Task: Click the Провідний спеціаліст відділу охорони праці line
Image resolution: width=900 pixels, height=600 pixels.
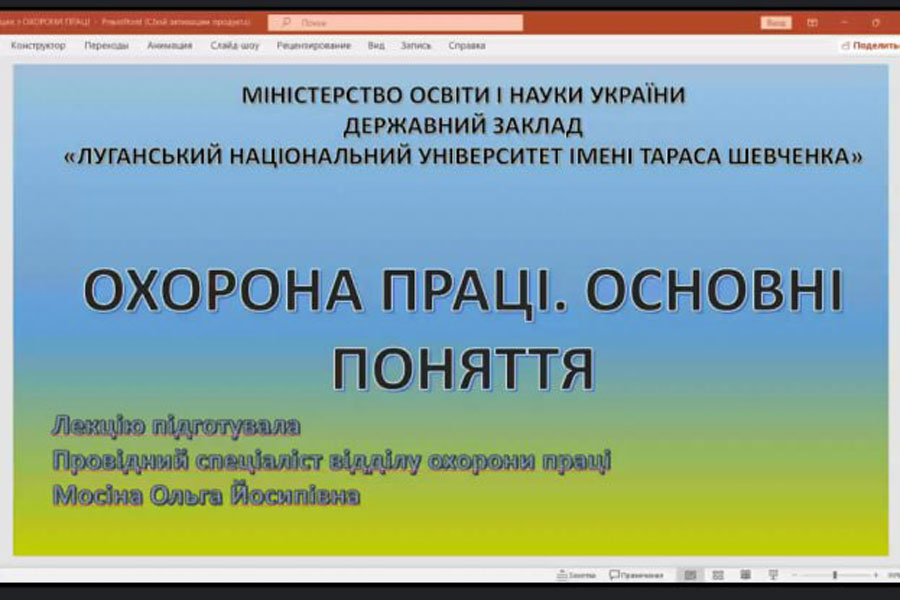Action: point(331,460)
